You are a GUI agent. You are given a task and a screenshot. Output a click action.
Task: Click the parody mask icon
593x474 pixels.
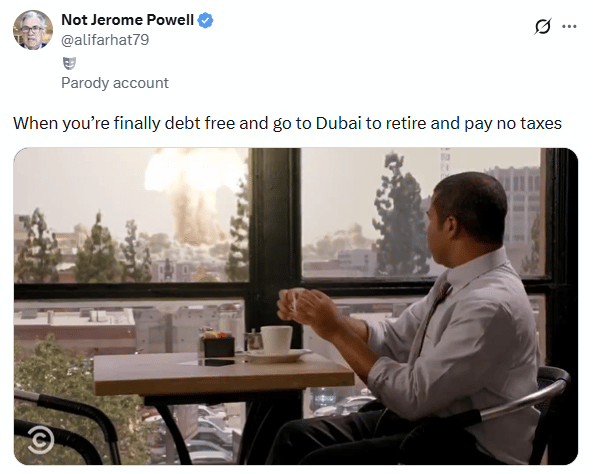point(69,63)
